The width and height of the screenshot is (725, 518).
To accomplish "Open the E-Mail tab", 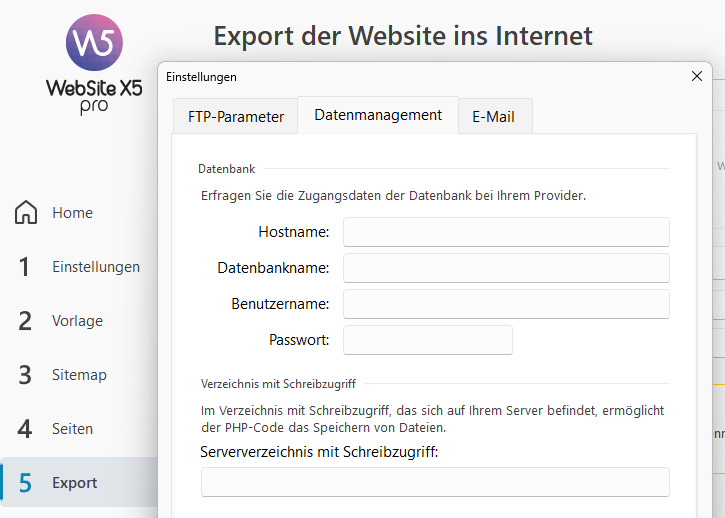I will coord(493,116).
